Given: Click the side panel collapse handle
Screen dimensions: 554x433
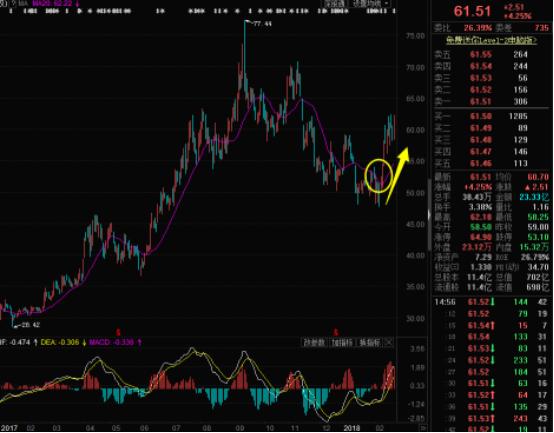Looking at the screenshot, I should click(x=429, y=215).
